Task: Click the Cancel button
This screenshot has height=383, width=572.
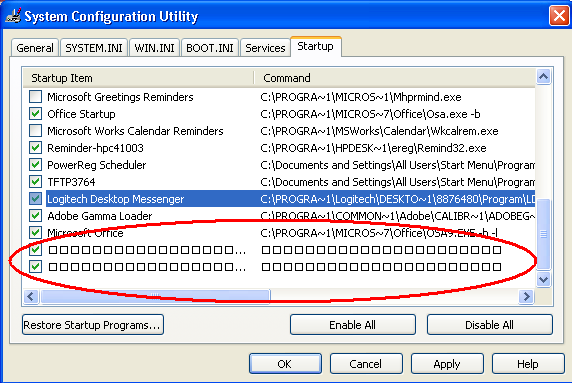Action: 366,364
